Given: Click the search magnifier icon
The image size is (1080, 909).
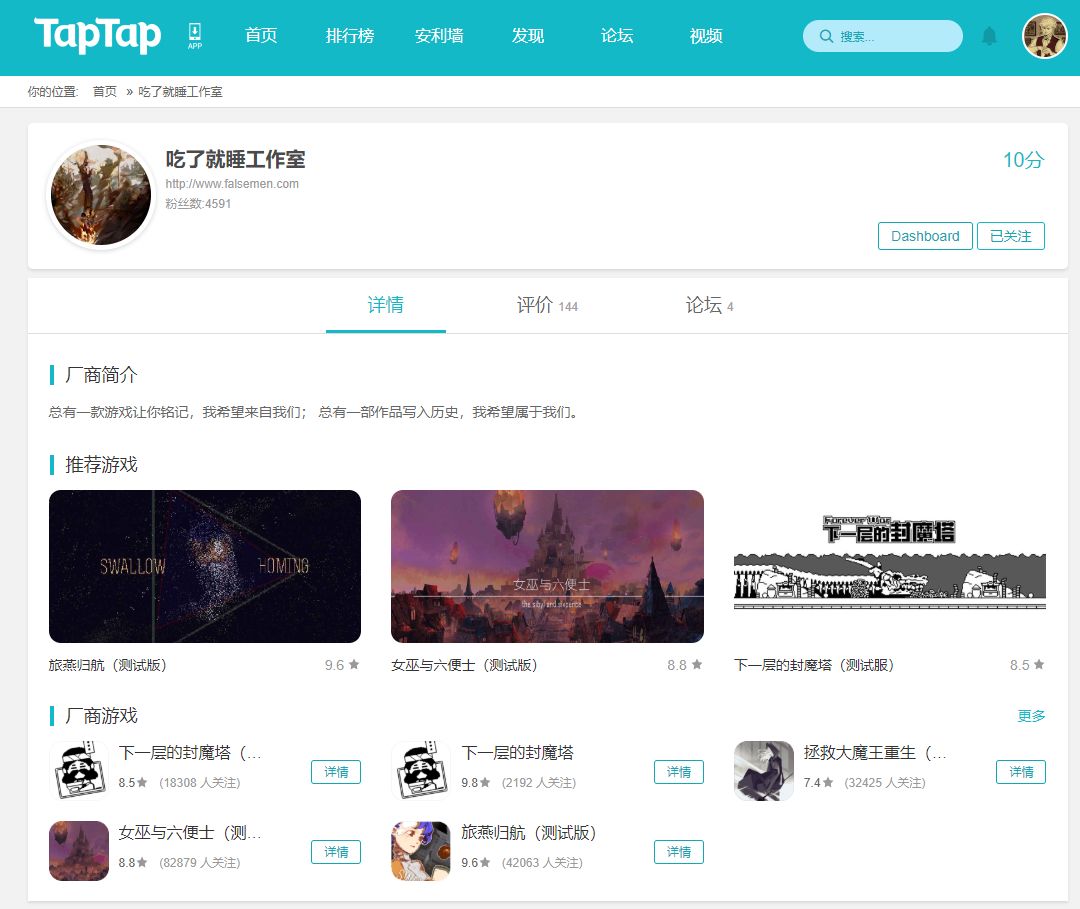Looking at the screenshot, I should pos(826,36).
